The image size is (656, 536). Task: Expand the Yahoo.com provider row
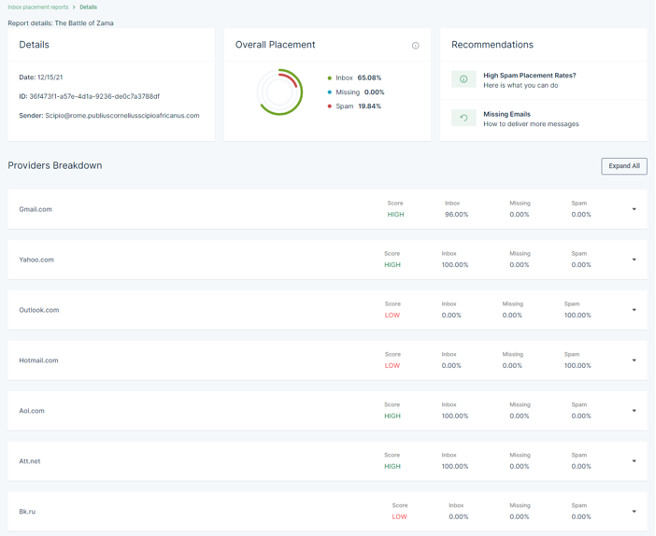(634, 259)
